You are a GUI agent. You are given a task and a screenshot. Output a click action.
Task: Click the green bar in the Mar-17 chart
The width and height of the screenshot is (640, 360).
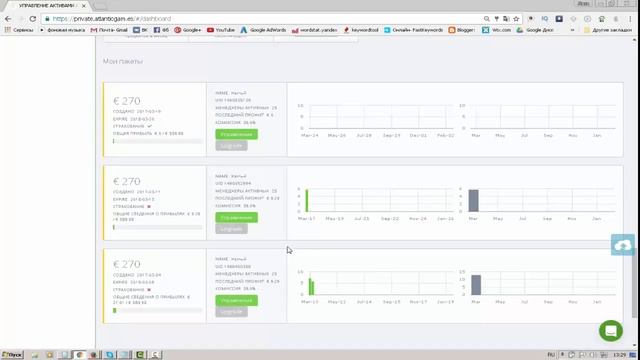click(x=307, y=200)
